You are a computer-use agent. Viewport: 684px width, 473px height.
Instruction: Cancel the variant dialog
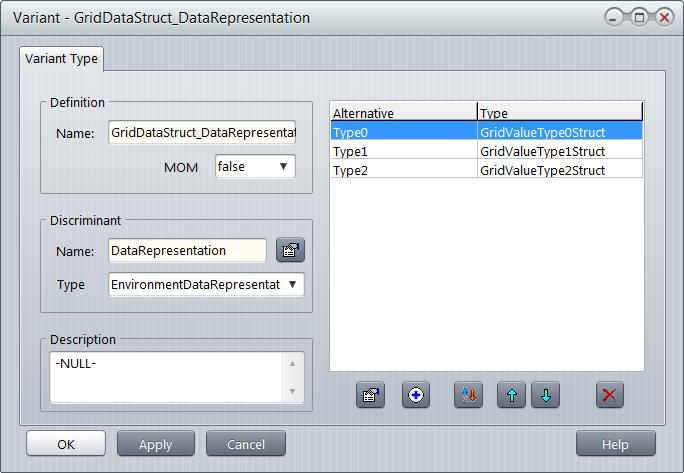coord(245,444)
